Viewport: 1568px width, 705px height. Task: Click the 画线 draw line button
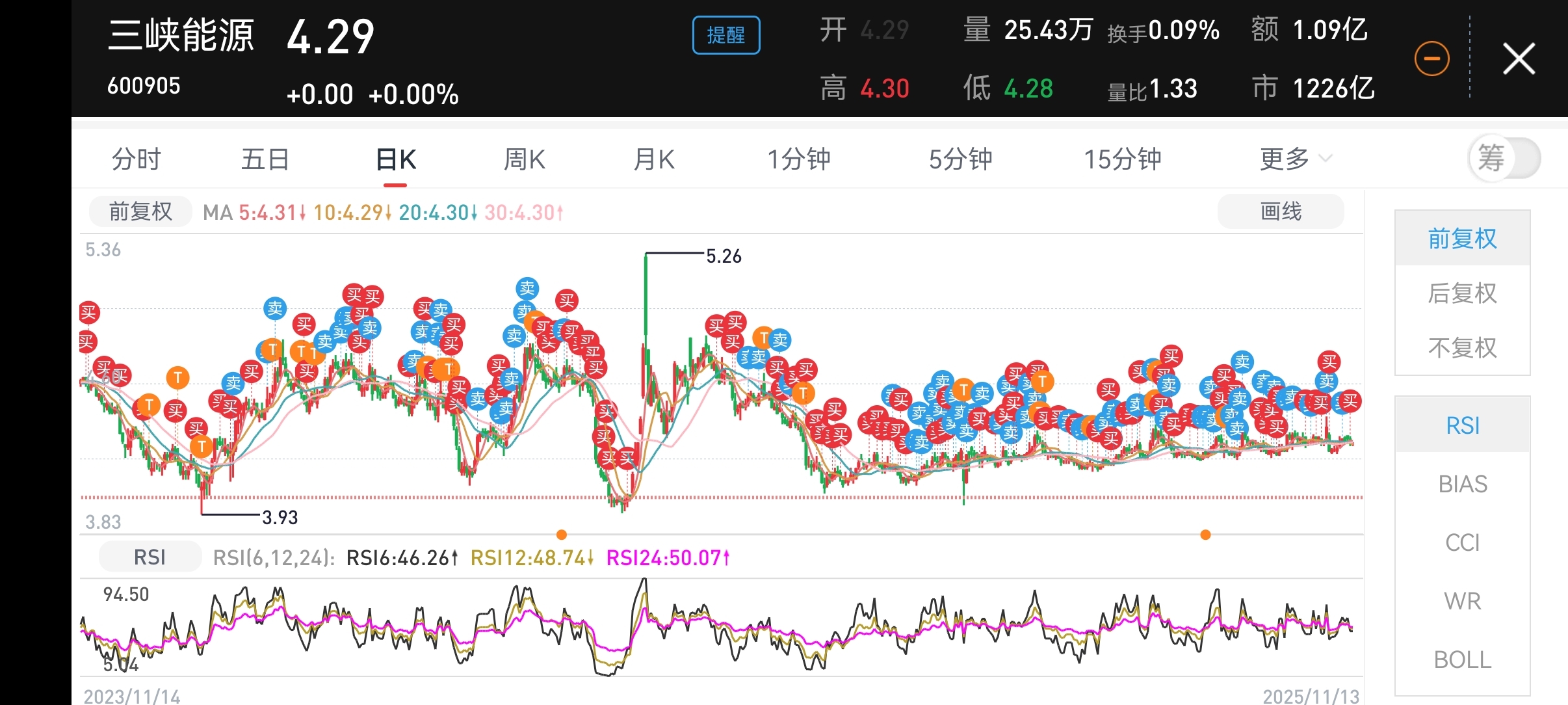(1280, 211)
